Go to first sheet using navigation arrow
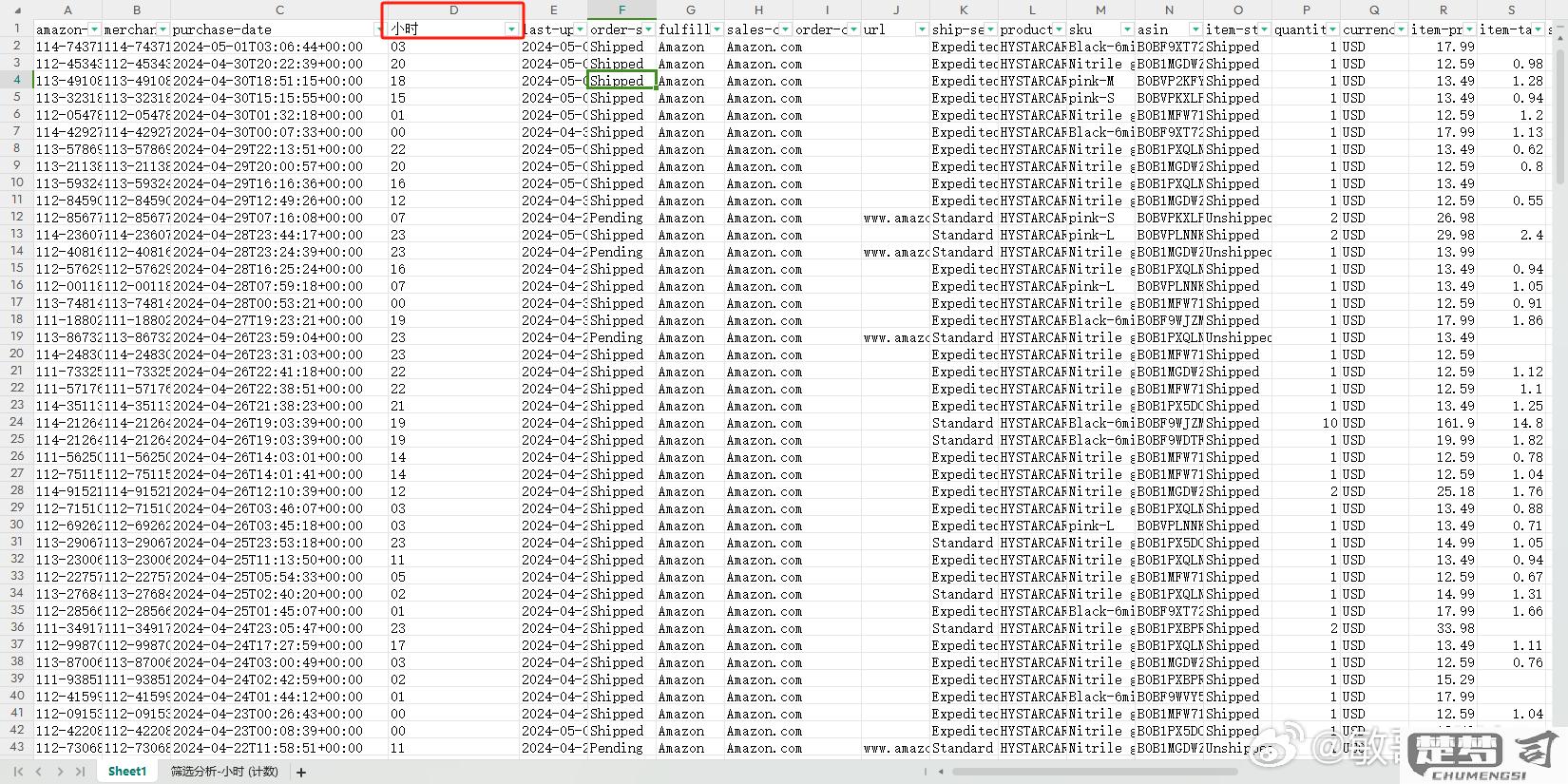 (17, 772)
